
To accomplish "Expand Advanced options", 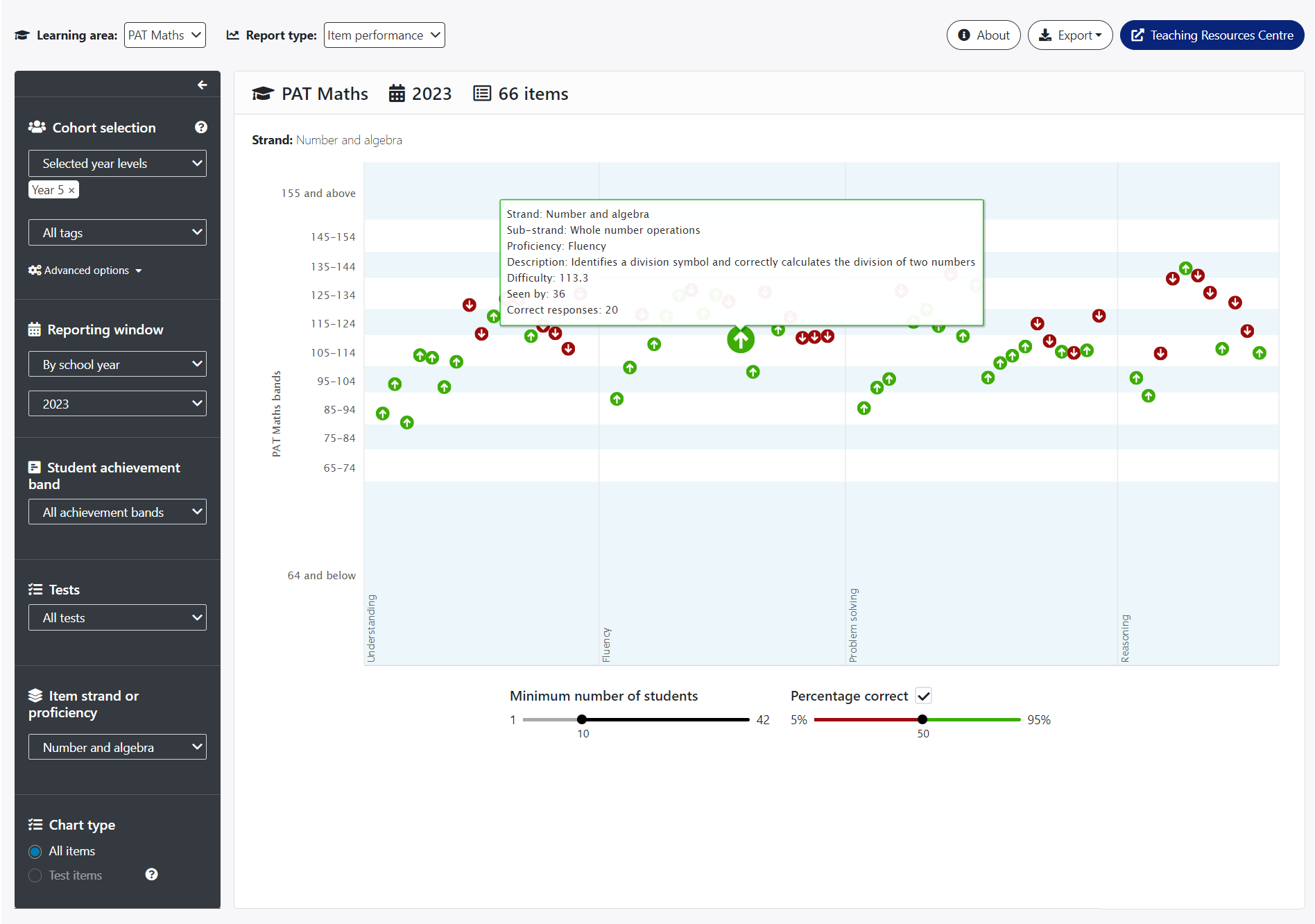I will [85, 271].
